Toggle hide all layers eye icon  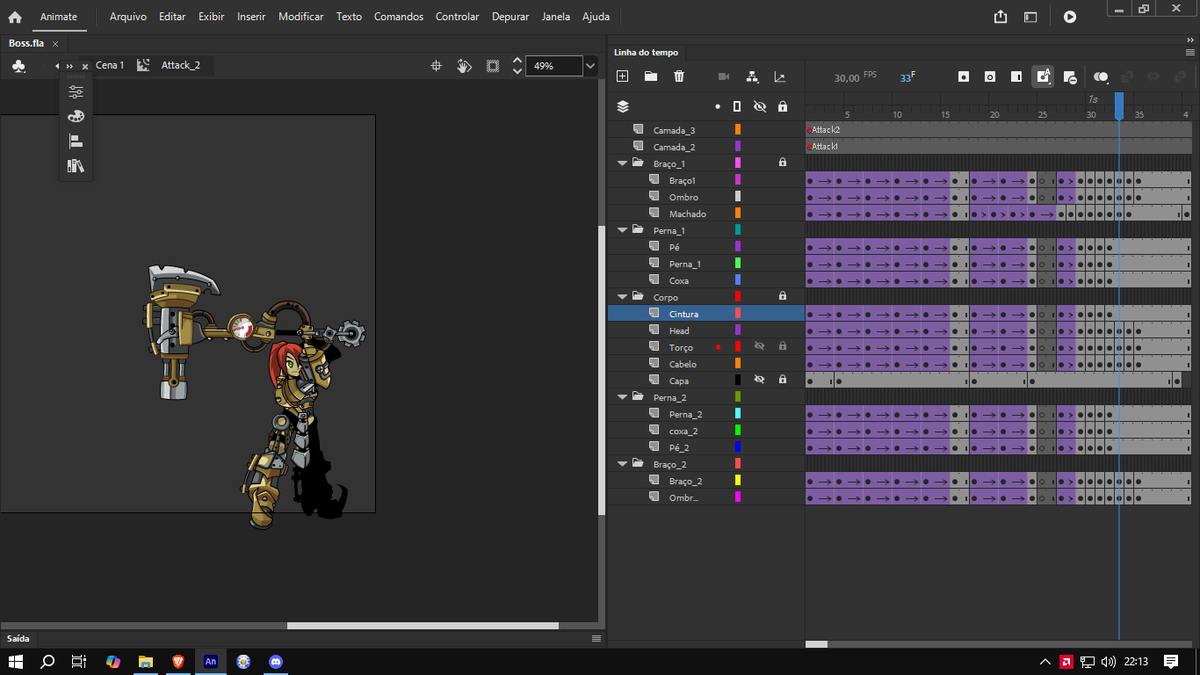pyautogui.click(x=760, y=106)
